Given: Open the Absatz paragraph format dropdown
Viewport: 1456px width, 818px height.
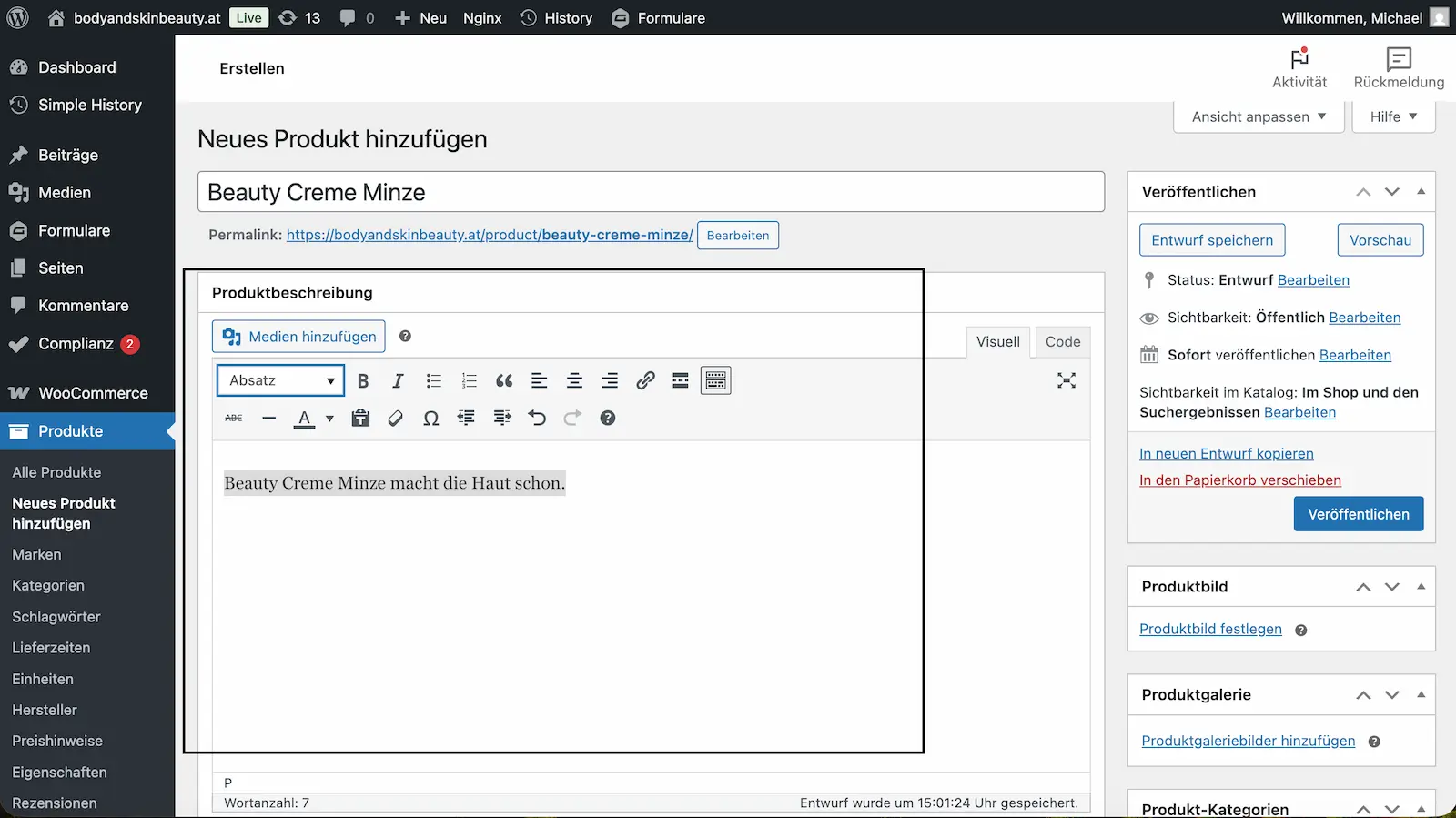Looking at the screenshot, I should click(280, 380).
